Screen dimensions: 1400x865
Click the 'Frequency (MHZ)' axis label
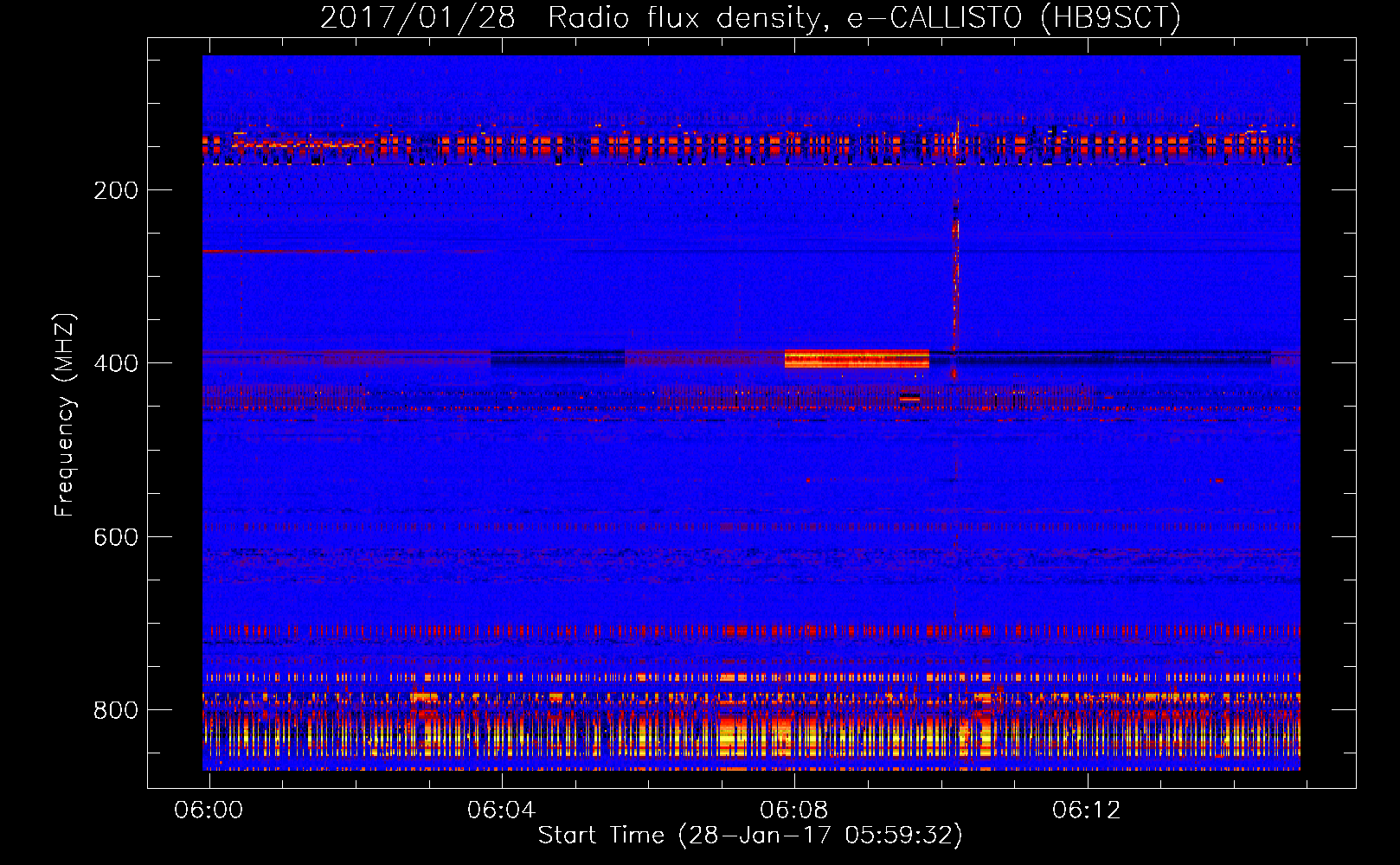65,414
